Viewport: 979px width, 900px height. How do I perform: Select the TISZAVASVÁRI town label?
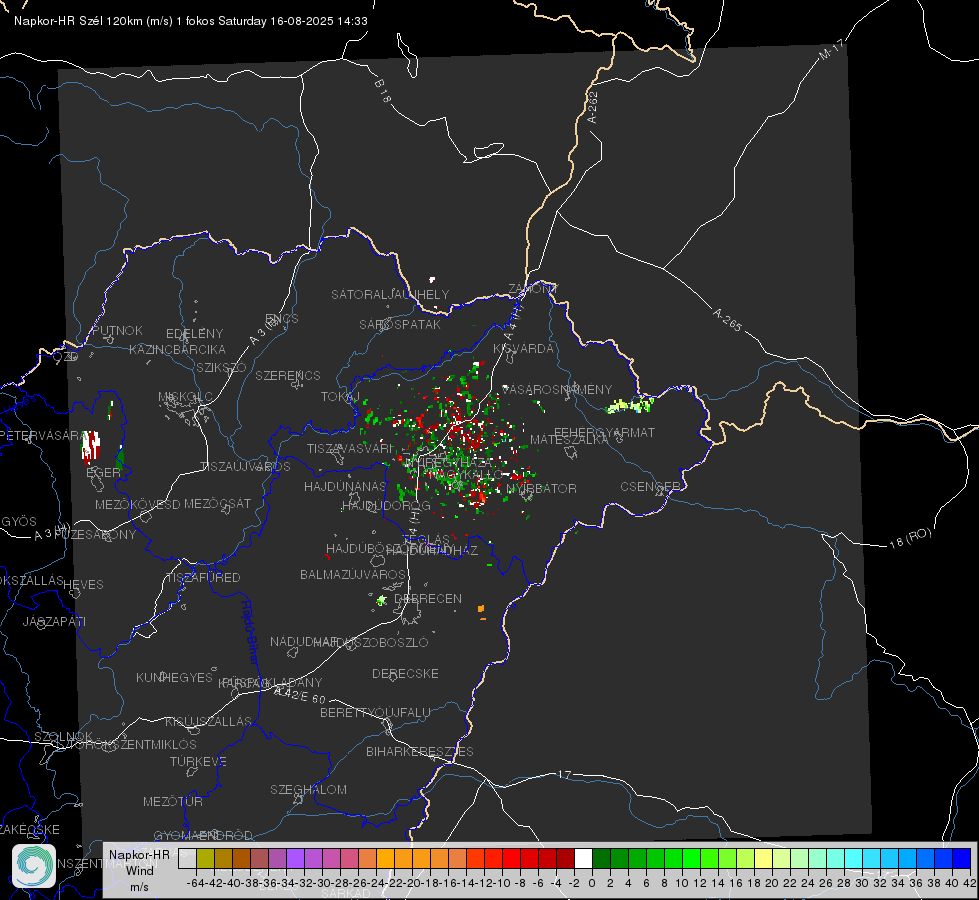coord(351,448)
